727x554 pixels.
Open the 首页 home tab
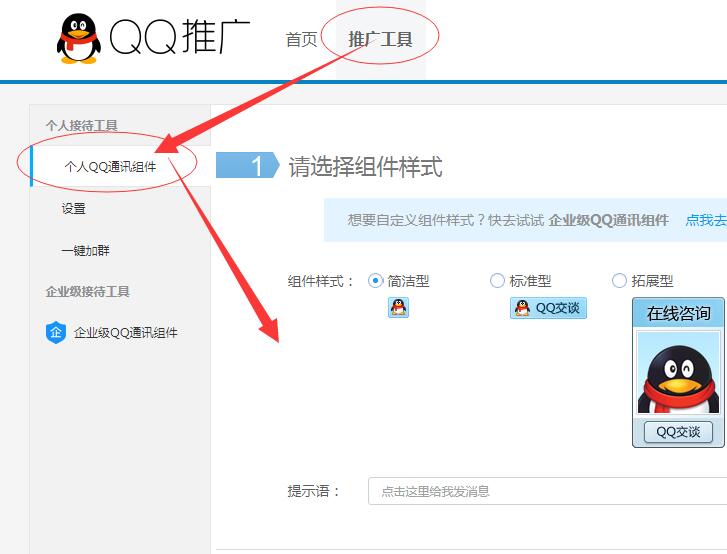(x=301, y=39)
